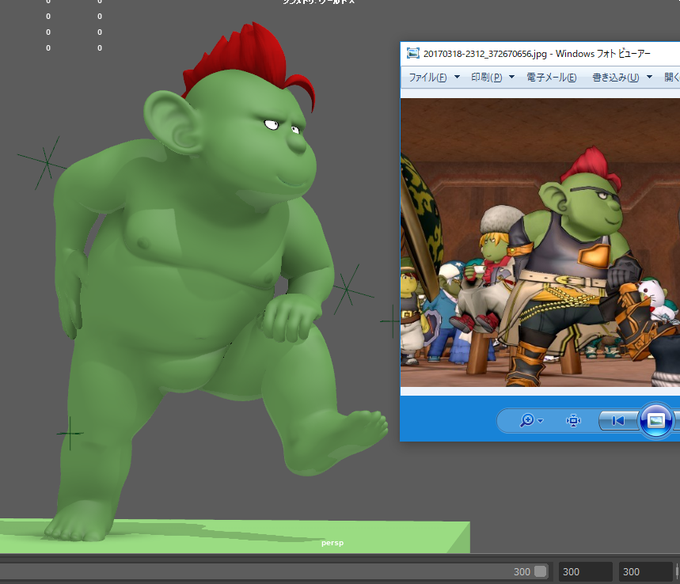Open the ファイル(F) menu in Photo Viewer
680x584 pixels.
434,77
